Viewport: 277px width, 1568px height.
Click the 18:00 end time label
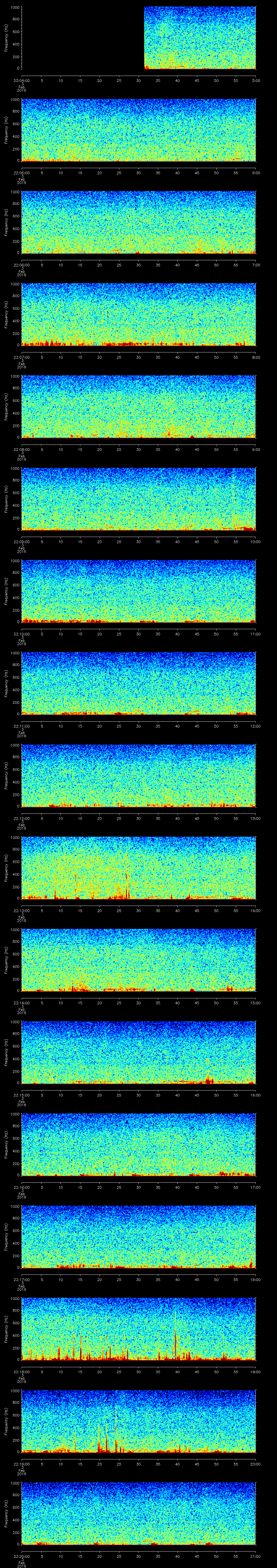pos(256,1279)
